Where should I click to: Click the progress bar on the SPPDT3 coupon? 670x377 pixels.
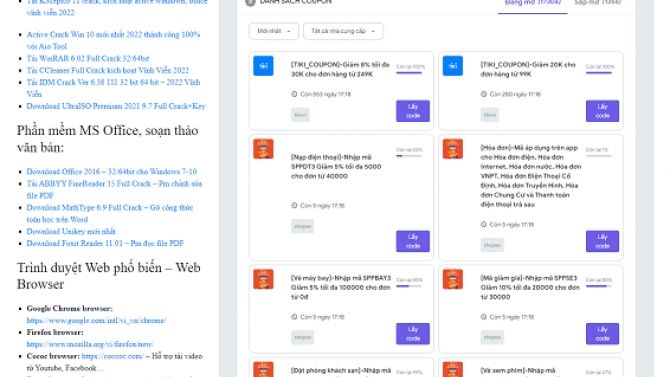[409, 156]
